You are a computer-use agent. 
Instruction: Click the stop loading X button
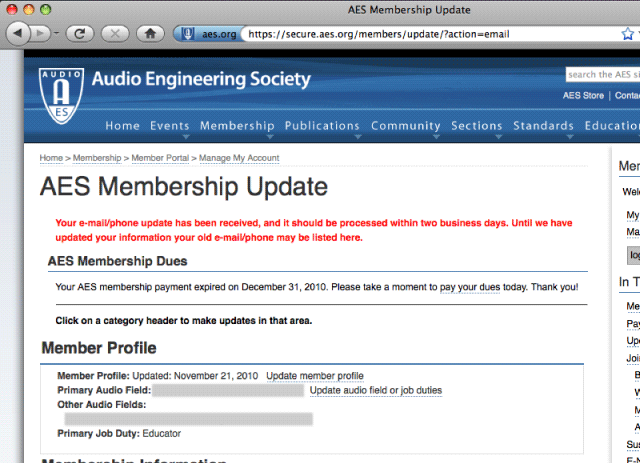(115, 33)
